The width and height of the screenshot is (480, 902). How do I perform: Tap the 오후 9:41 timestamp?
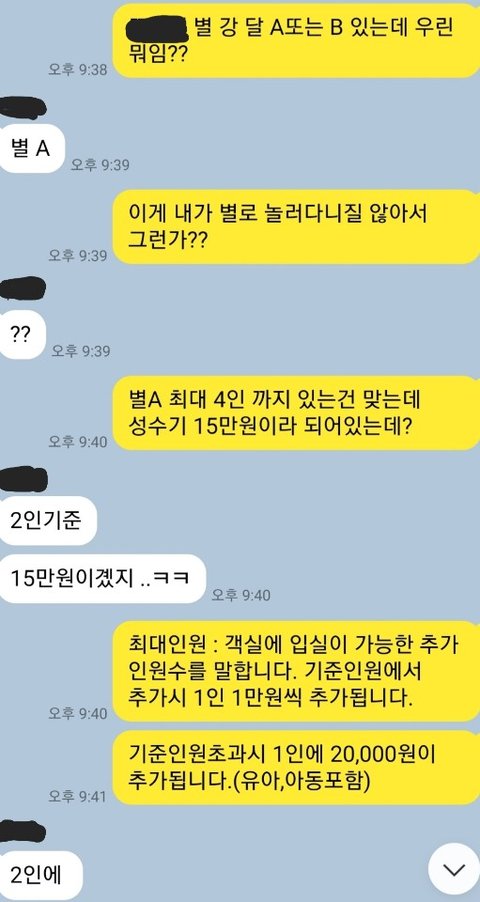pos(78,797)
